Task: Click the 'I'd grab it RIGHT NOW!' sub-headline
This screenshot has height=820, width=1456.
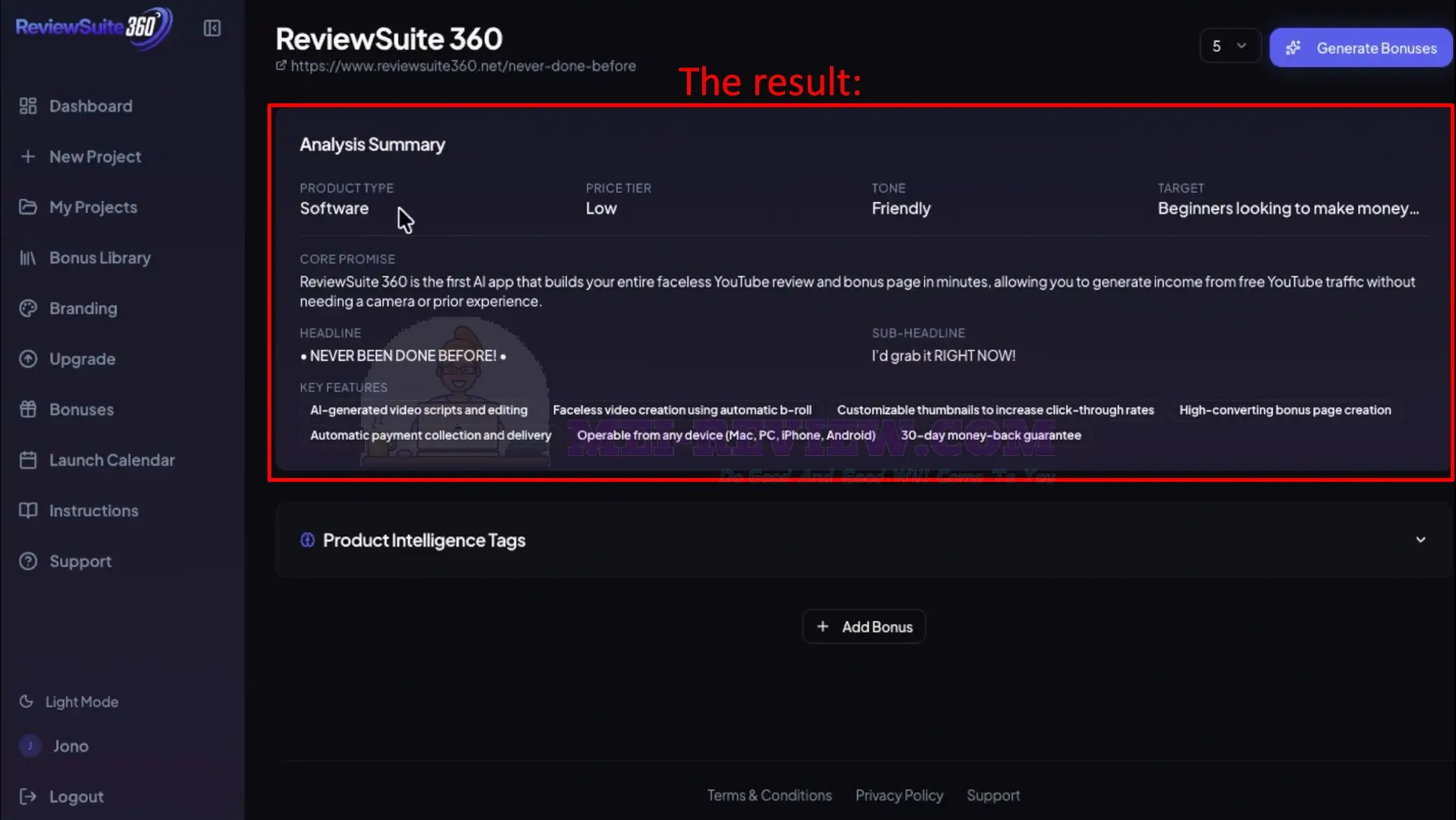Action: click(943, 356)
